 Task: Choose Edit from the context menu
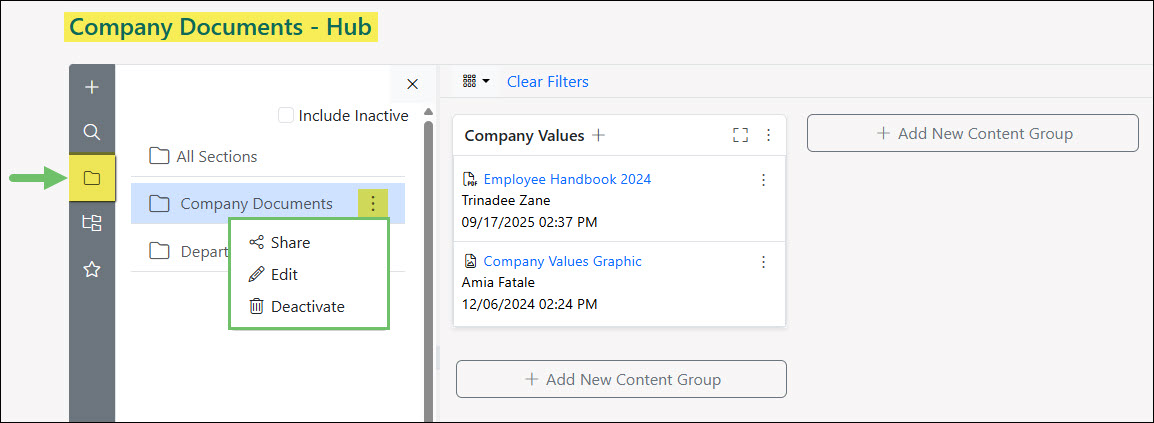point(284,274)
